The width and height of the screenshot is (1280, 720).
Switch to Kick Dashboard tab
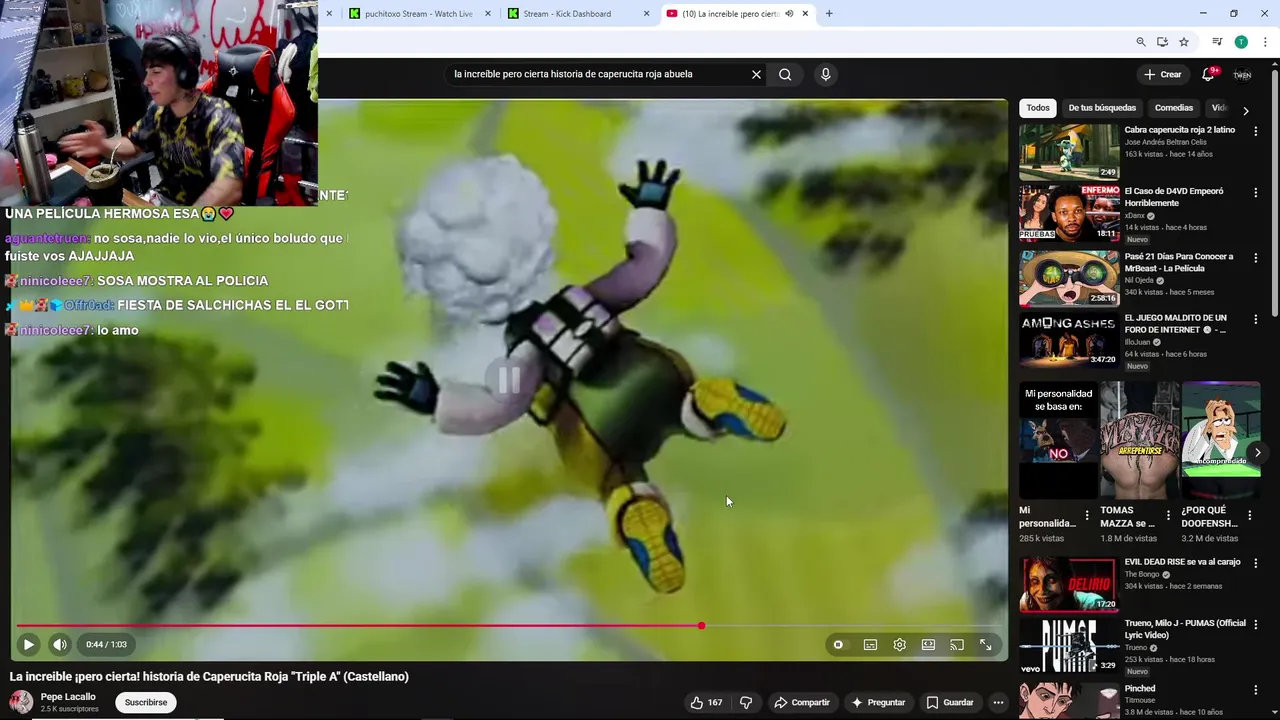coord(566,14)
